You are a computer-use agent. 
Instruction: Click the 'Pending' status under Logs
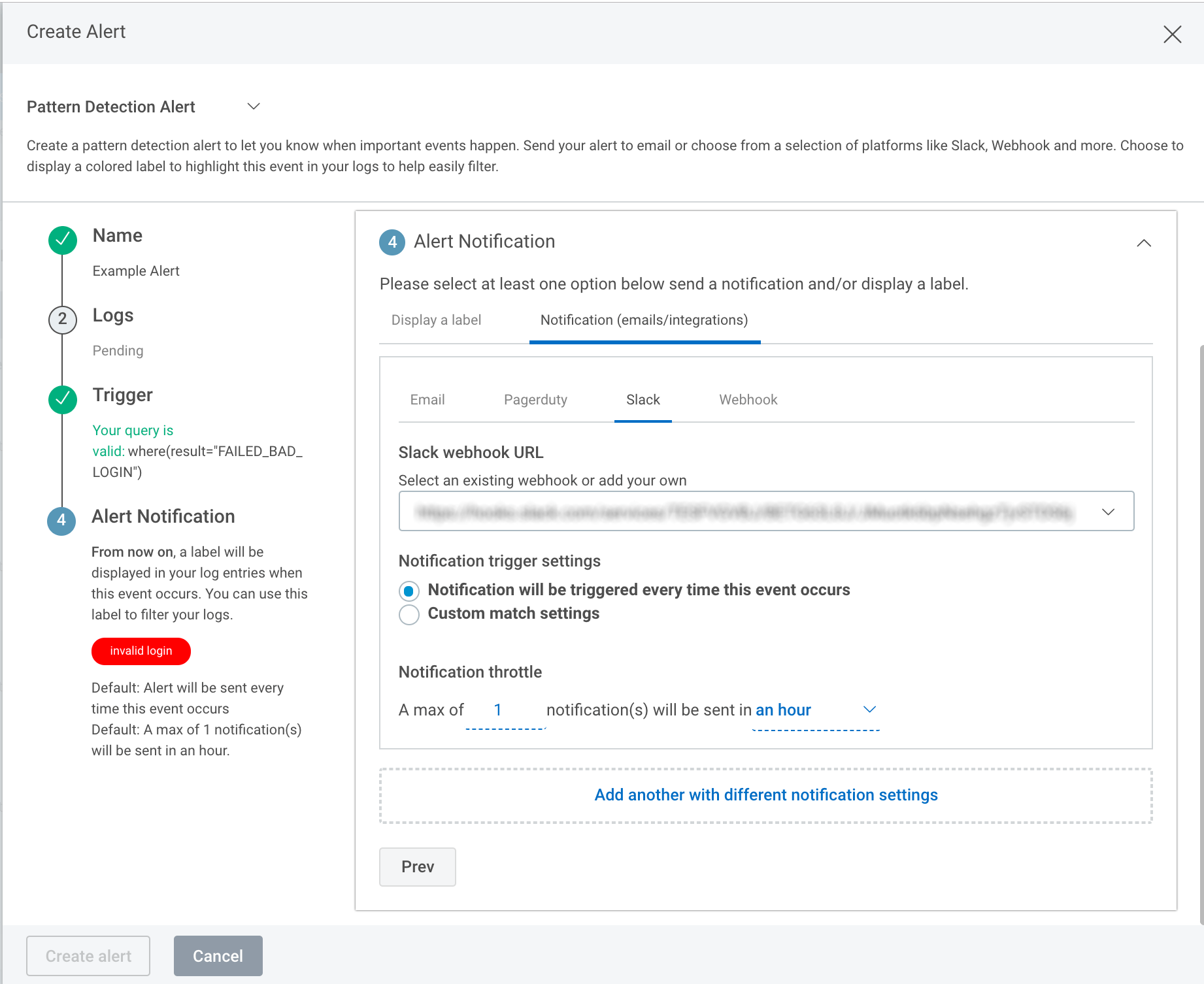[x=118, y=351]
